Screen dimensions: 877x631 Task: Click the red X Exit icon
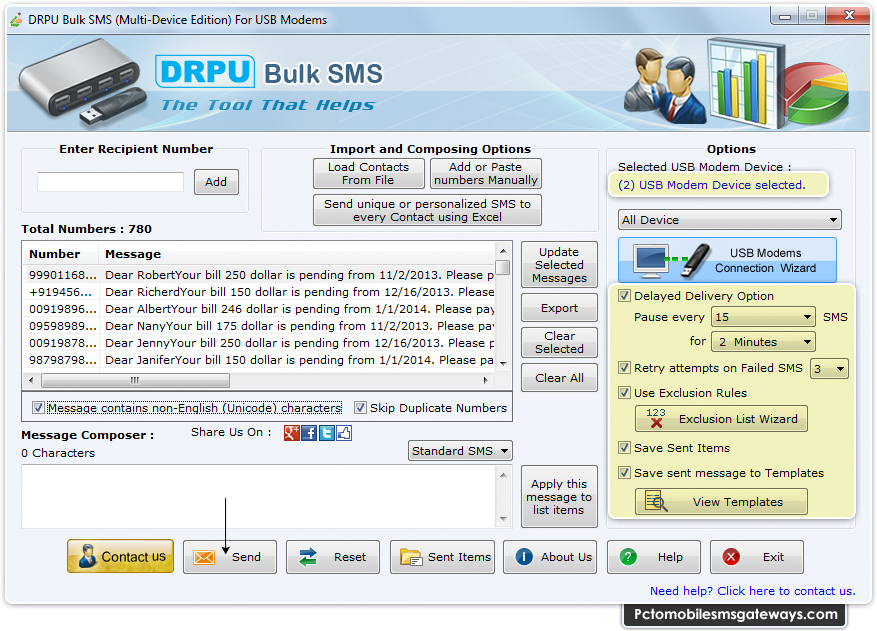(x=731, y=557)
